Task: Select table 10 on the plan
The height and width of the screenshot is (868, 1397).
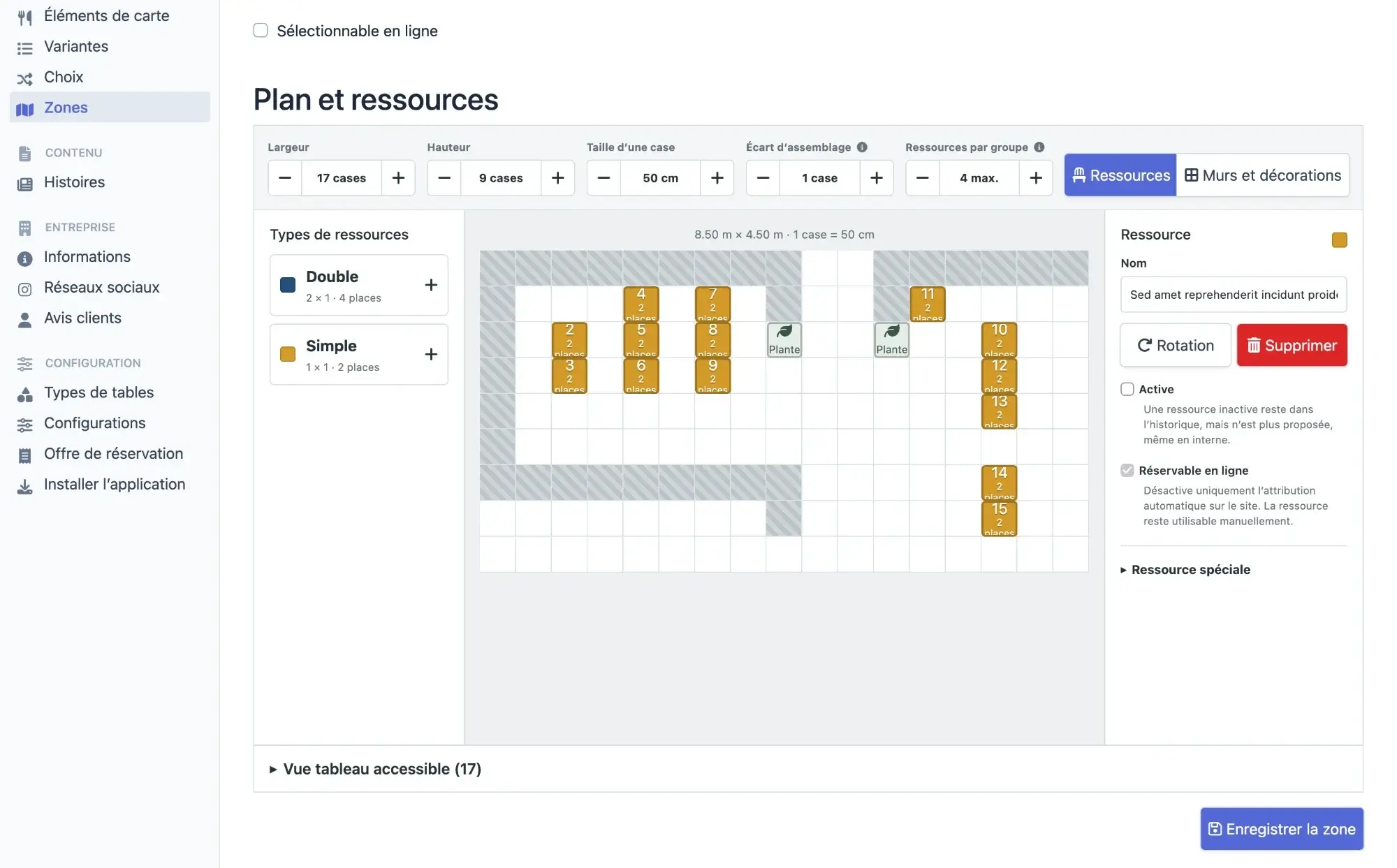Action: [1000, 339]
